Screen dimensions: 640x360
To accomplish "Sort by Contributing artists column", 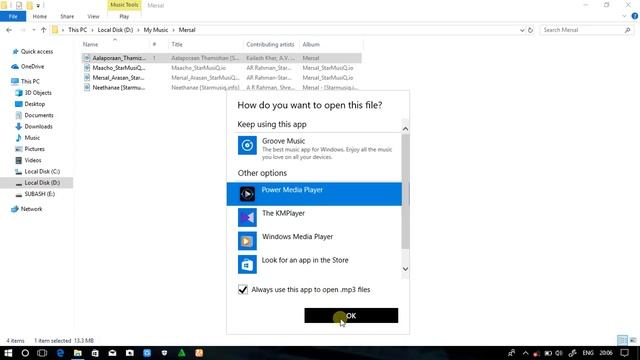I will [x=270, y=44].
